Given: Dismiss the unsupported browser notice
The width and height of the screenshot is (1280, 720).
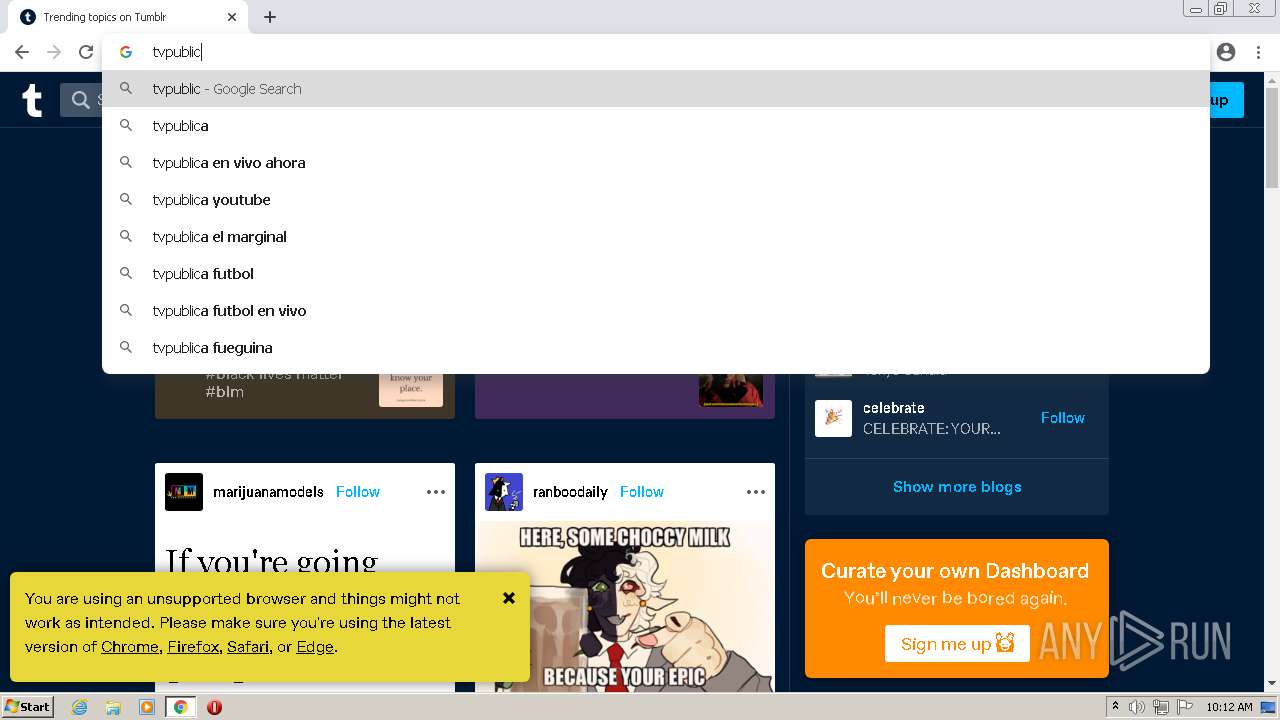Looking at the screenshot, I should 508,598.
